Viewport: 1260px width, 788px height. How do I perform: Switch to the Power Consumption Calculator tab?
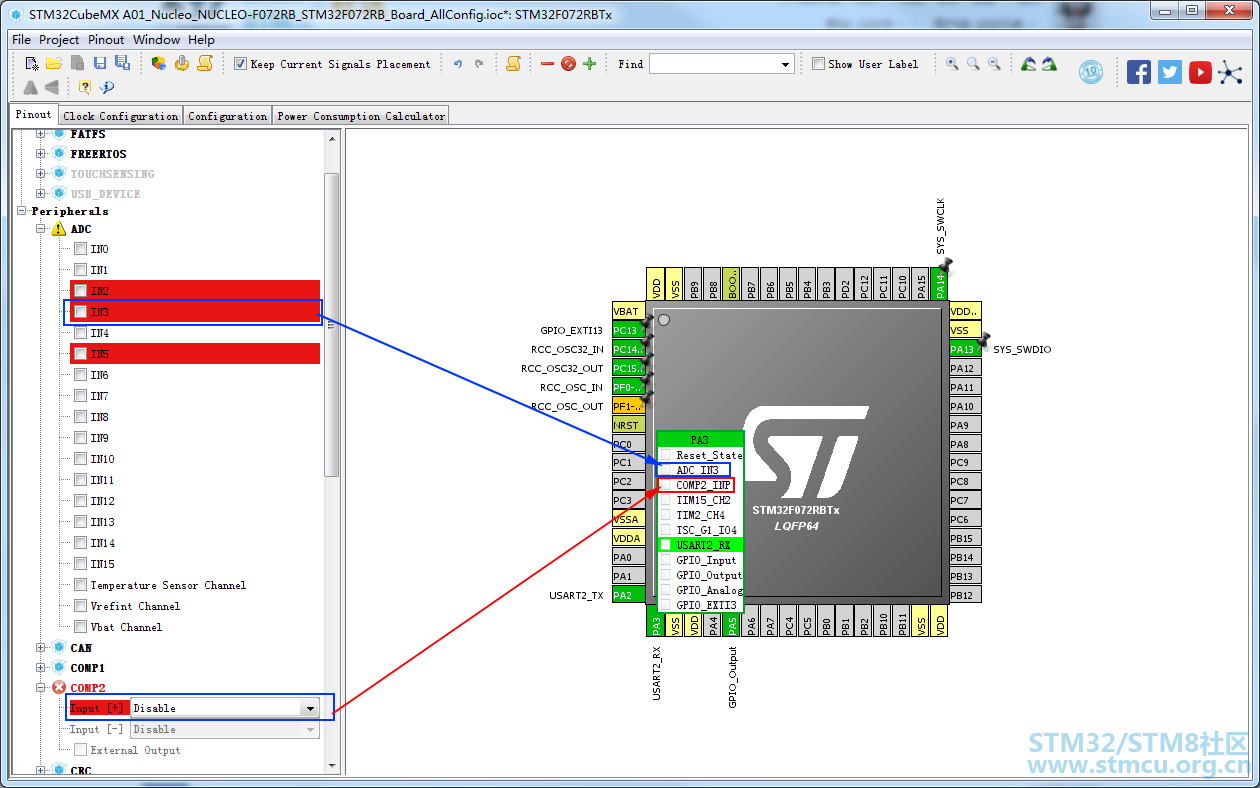point(361,116)
